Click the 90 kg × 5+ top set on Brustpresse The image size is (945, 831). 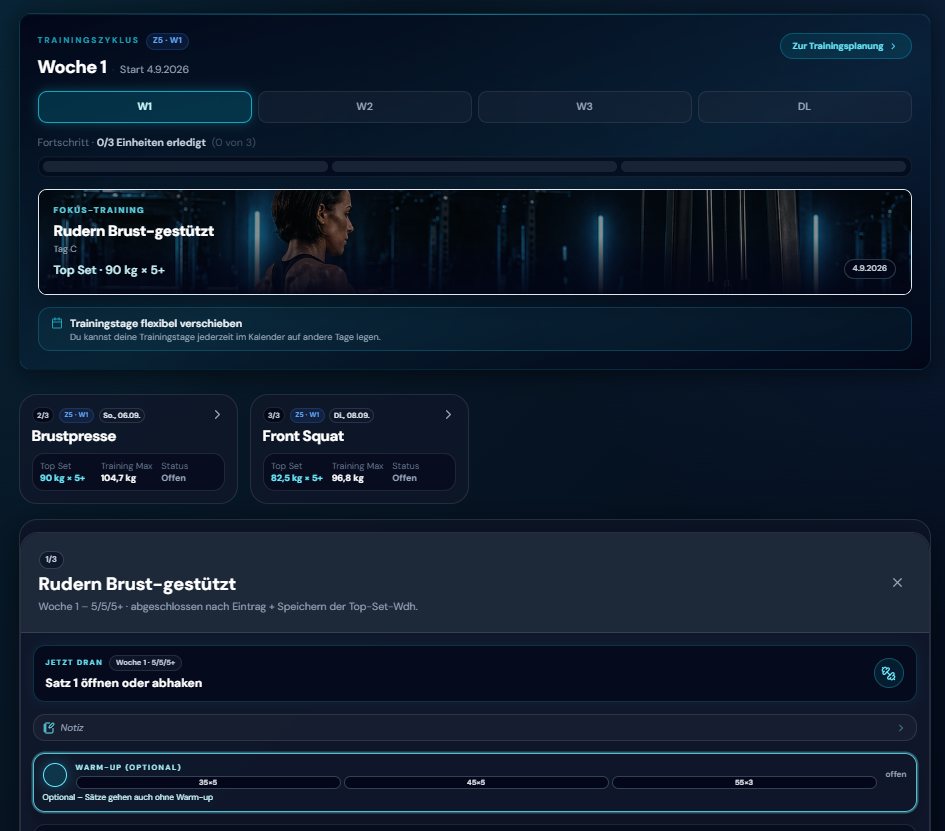click(63, 478)
